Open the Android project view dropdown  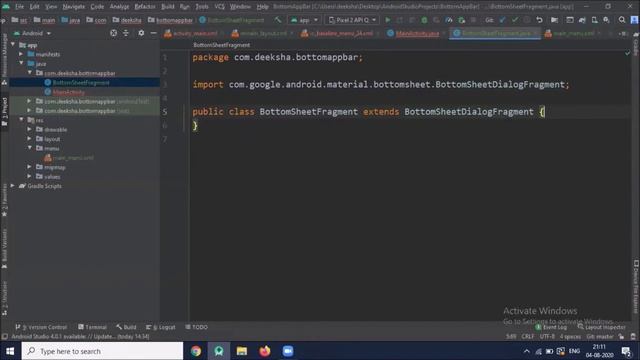pos(33,33)
